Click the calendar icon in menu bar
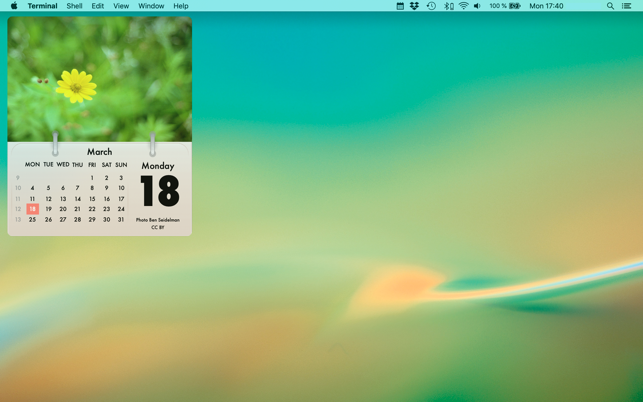Viewport: 643px width, 402px height. tap(400, 6)
